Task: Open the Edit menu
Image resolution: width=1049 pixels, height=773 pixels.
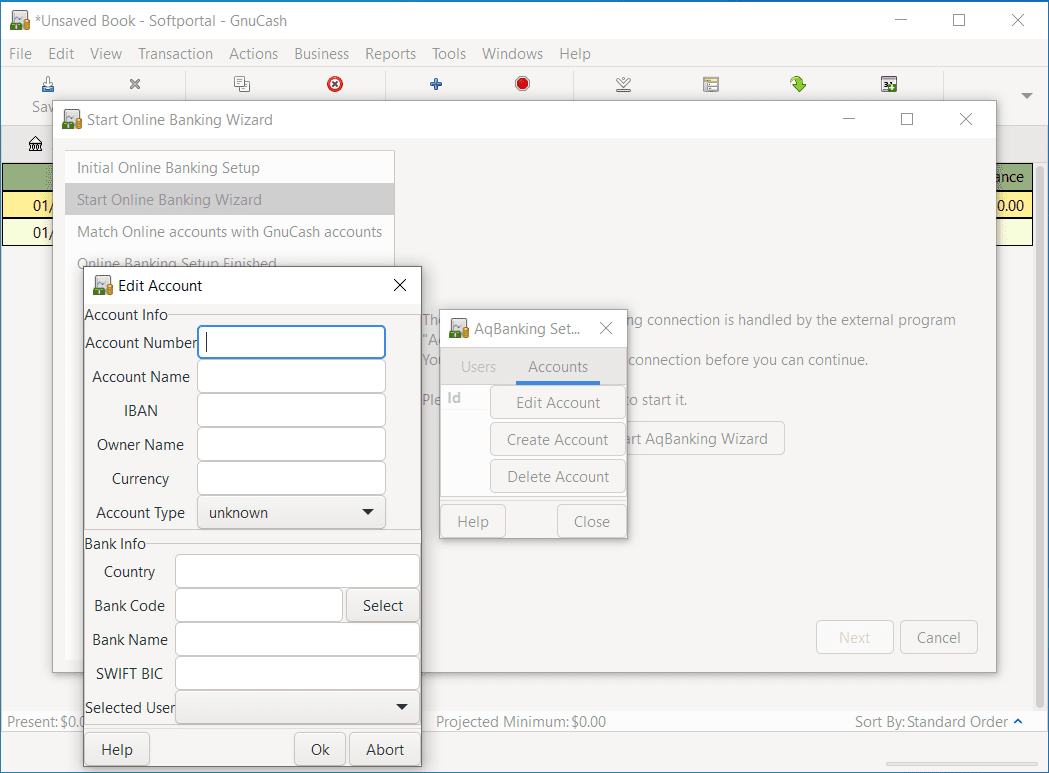Action: point(61,54)
